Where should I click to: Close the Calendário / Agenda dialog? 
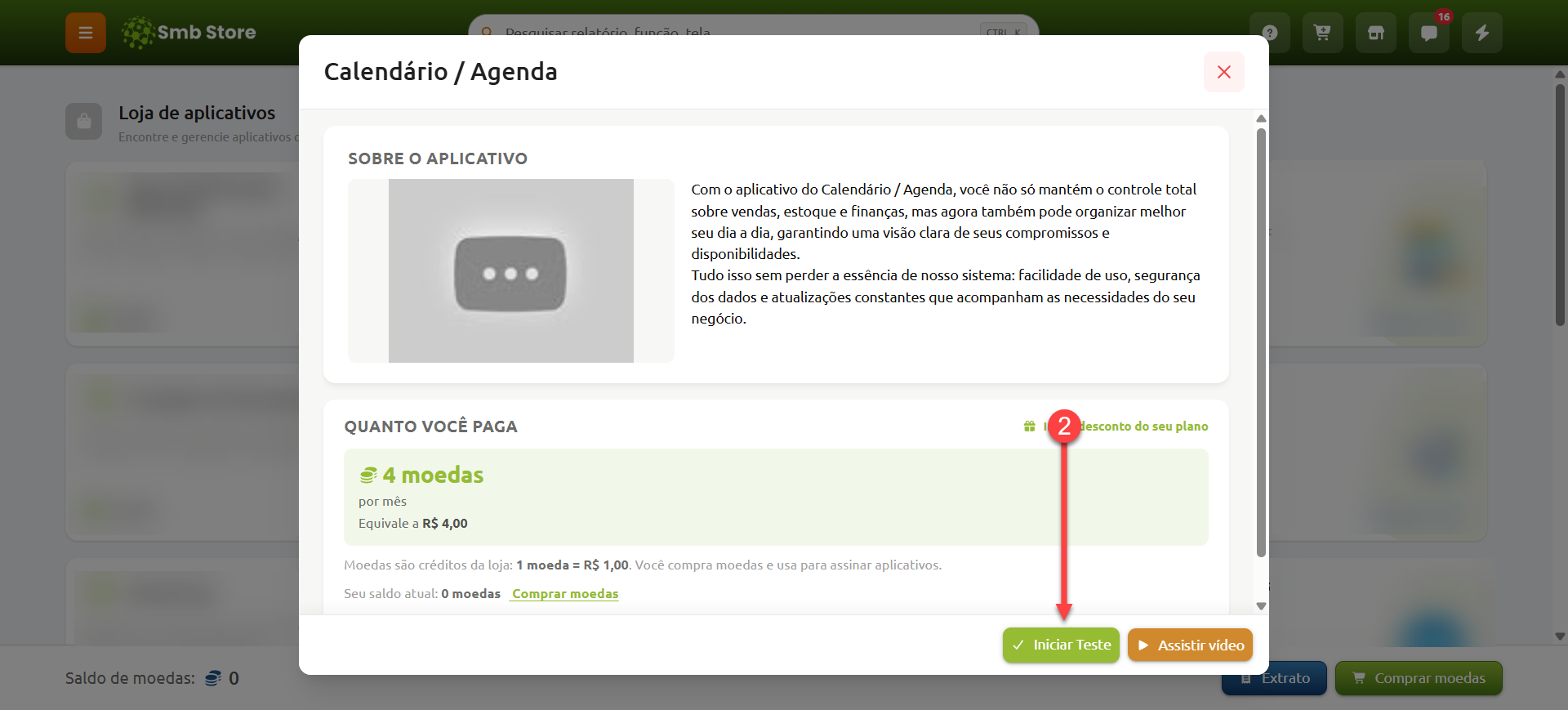pyautogui.click(x=1224, y=72)
